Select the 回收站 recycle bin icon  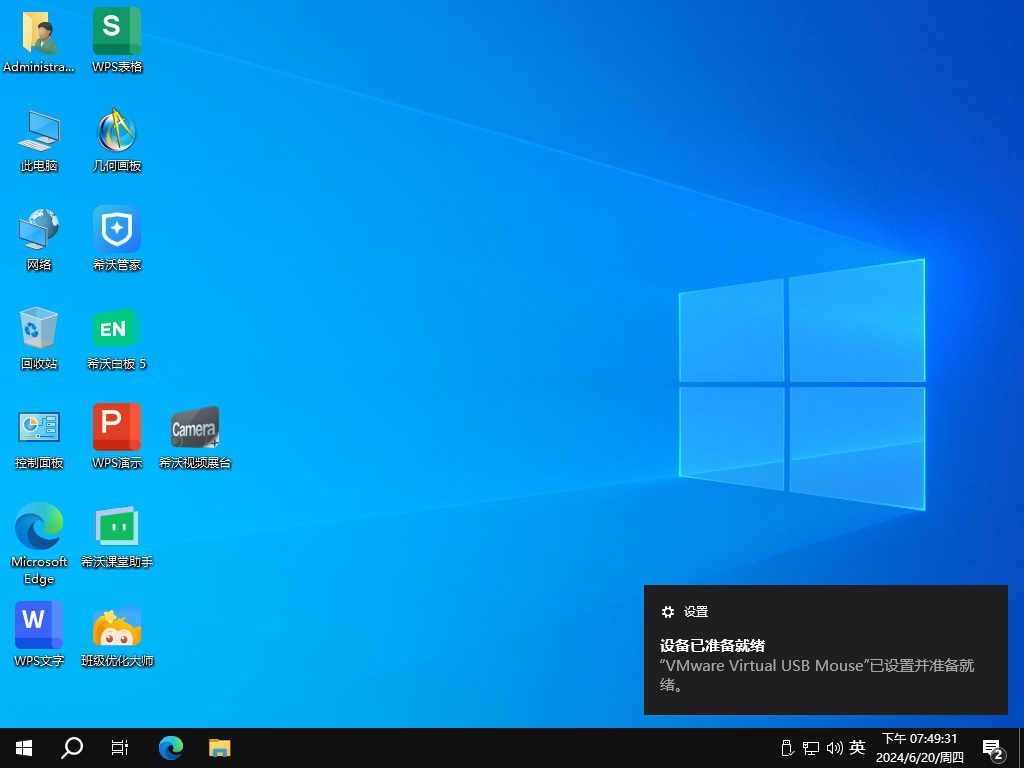(x=39, y=338)
